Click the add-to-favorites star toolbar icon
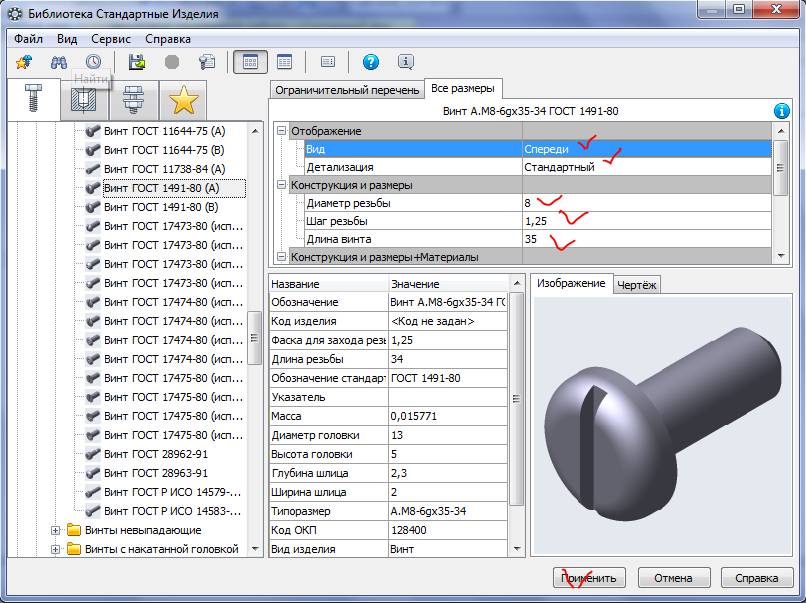Image resolution: width=806 pixels, height=603 pixels. click(24, 62)
